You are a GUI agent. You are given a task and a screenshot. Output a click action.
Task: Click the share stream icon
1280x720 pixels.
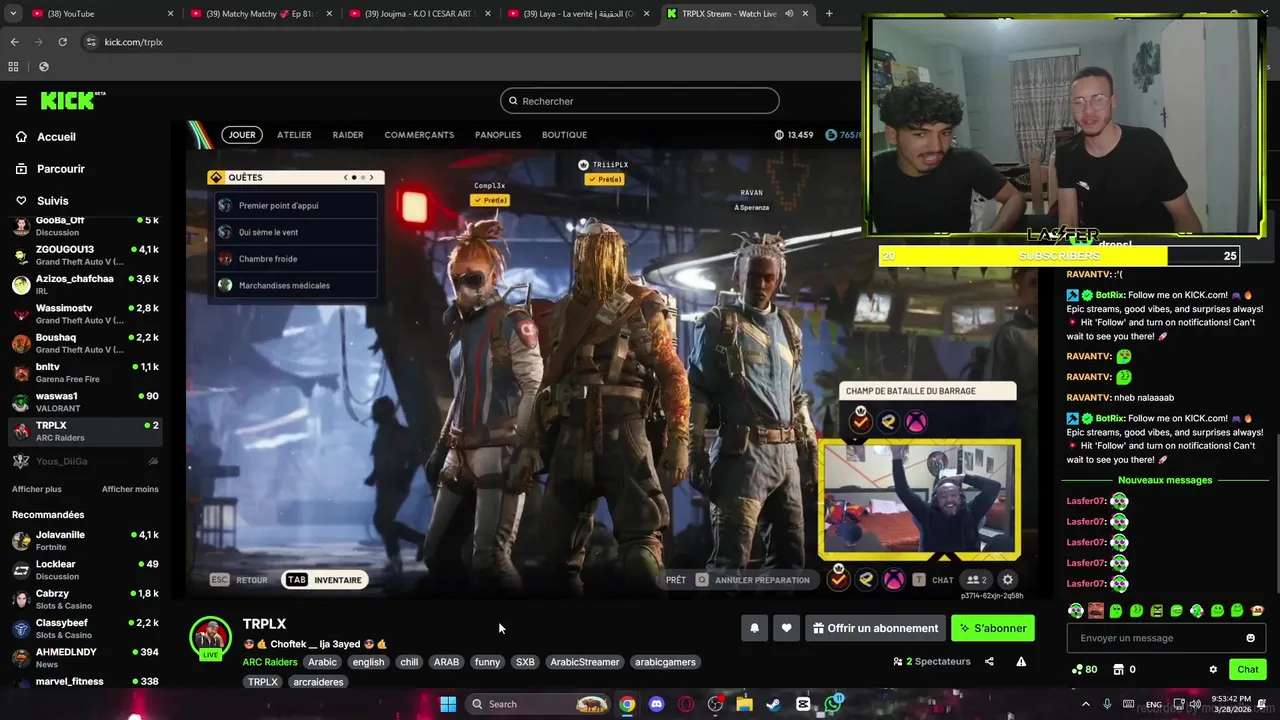[x=989, y=661]
